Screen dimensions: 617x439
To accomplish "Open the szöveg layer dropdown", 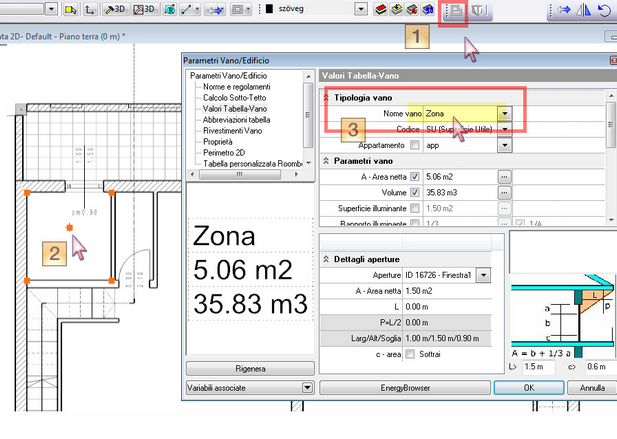I will 360,9.
